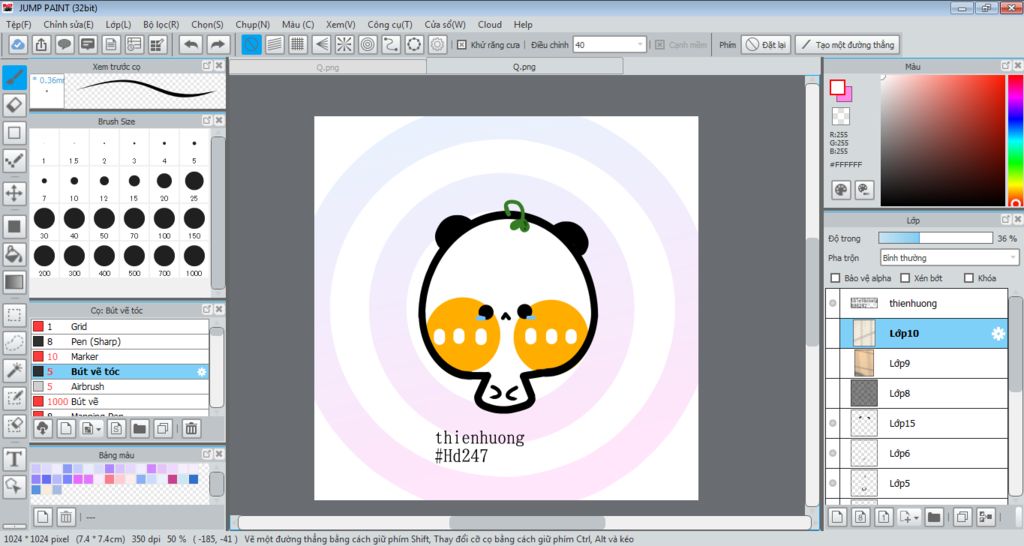Open Tệp(F) menu

[x=18, y=25]
